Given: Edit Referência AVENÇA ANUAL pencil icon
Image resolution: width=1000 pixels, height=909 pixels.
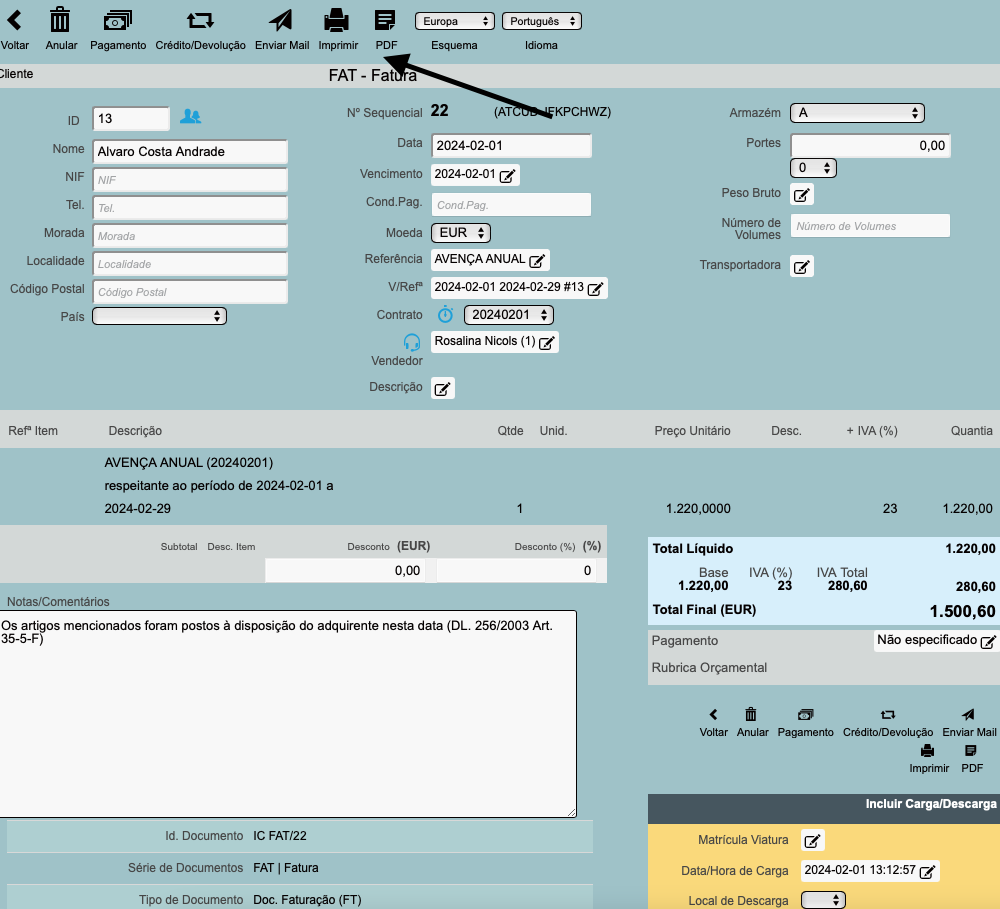Looking at the screenshot, I should tap(537, 261).
